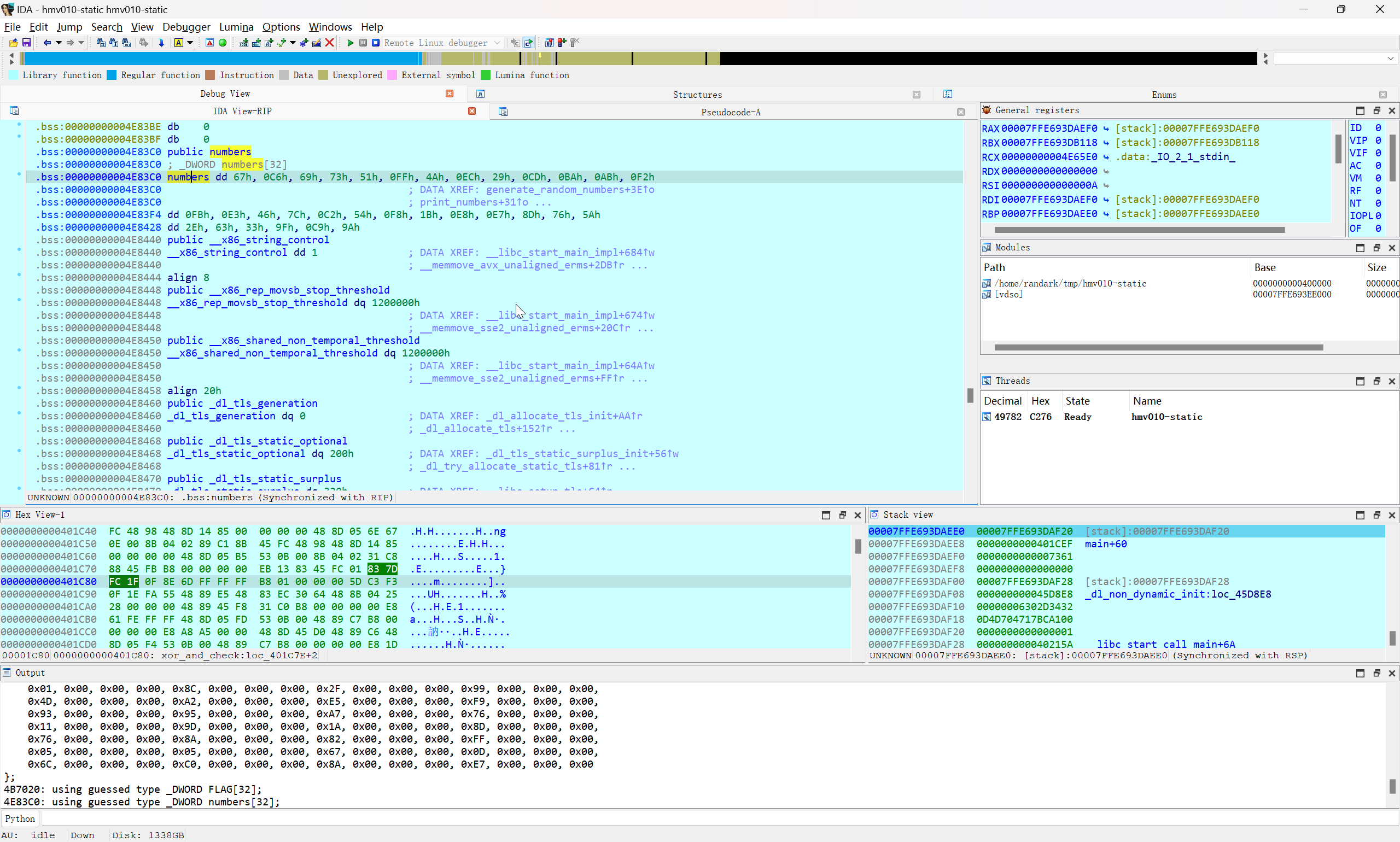1400x842 pixels.
Task: Click the create string A-plus icon
Action: [x=269, y=43]
